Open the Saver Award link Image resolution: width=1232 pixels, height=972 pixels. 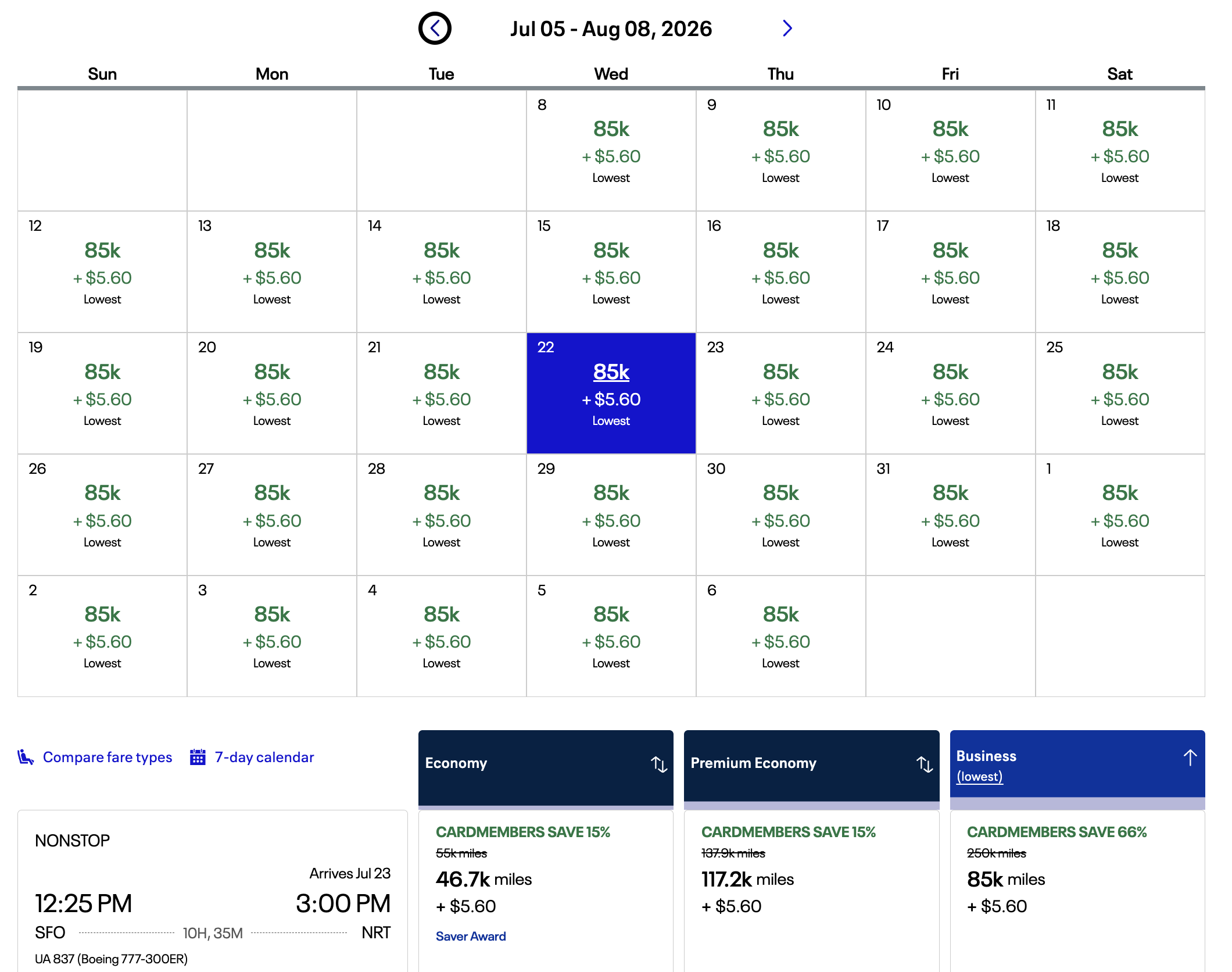click(x=471, y=936)
